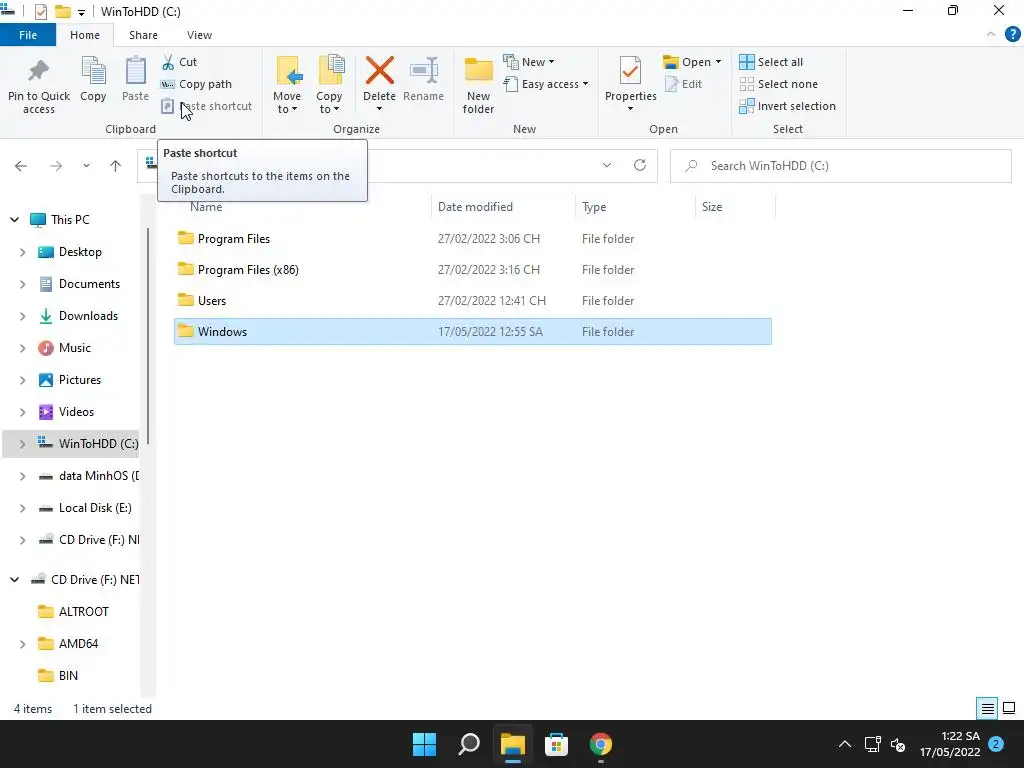The height and width of the screenshot is (768, 1024).
Task: Open the Copy to menu
Action: (330, 85)
